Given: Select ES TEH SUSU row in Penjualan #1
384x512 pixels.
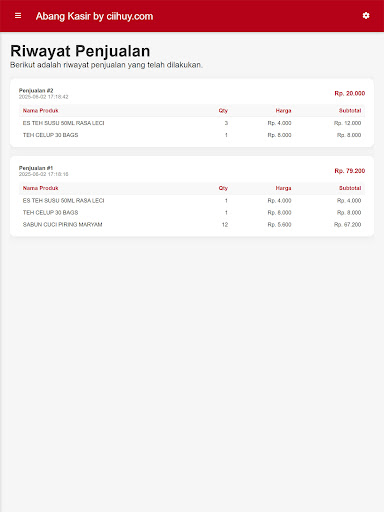Looking at the screenshot, I should tap(192, 200).
